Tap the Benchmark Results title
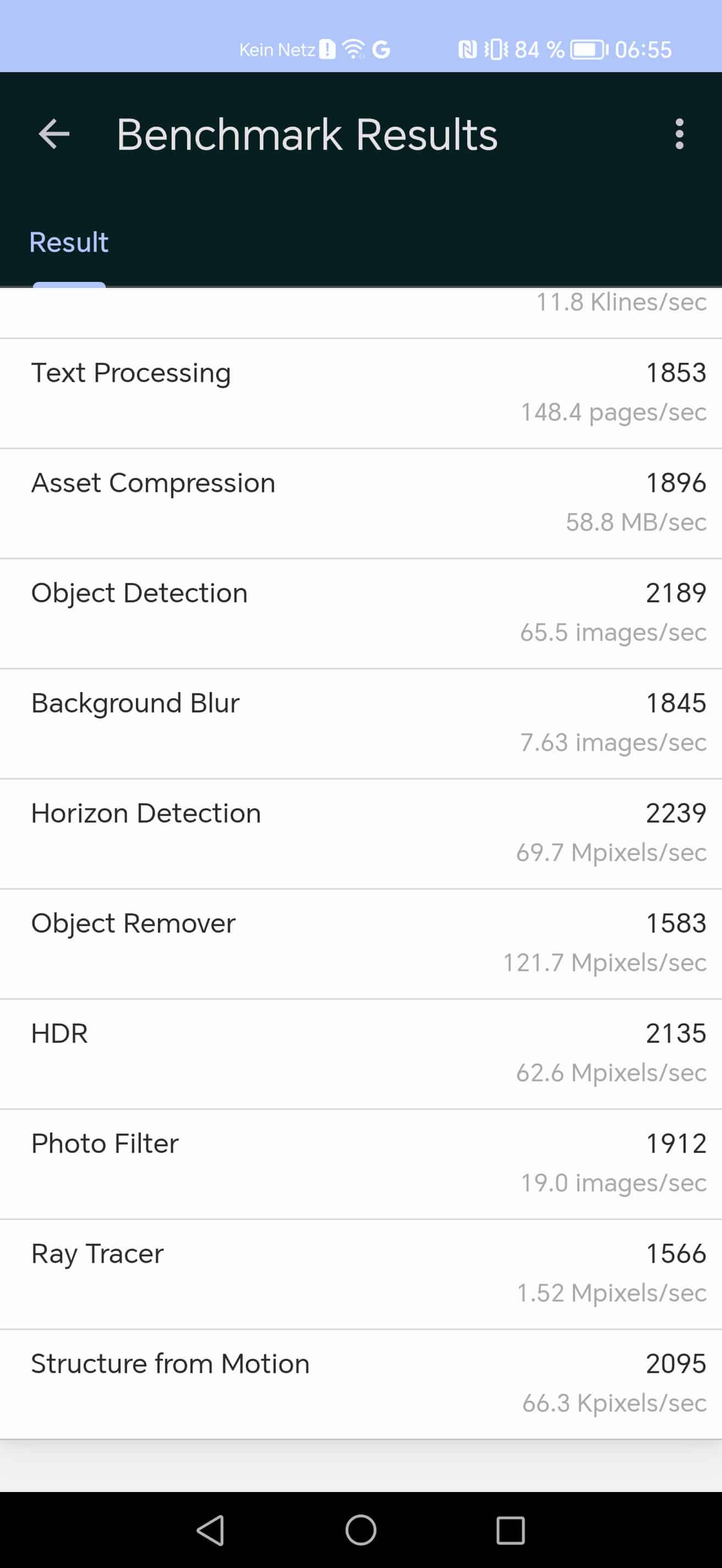Screen dimensions: 722x1568 [307, 134]
